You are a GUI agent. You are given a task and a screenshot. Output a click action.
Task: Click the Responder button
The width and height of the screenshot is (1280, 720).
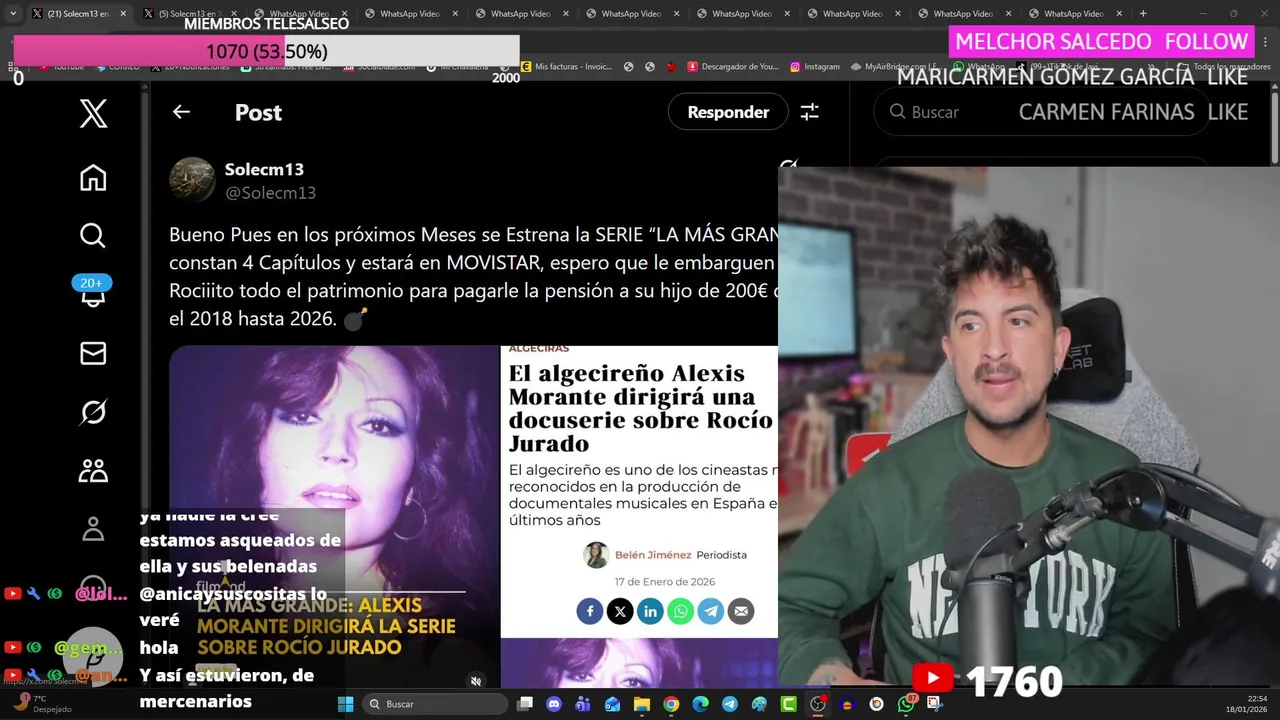click(728, 112)
